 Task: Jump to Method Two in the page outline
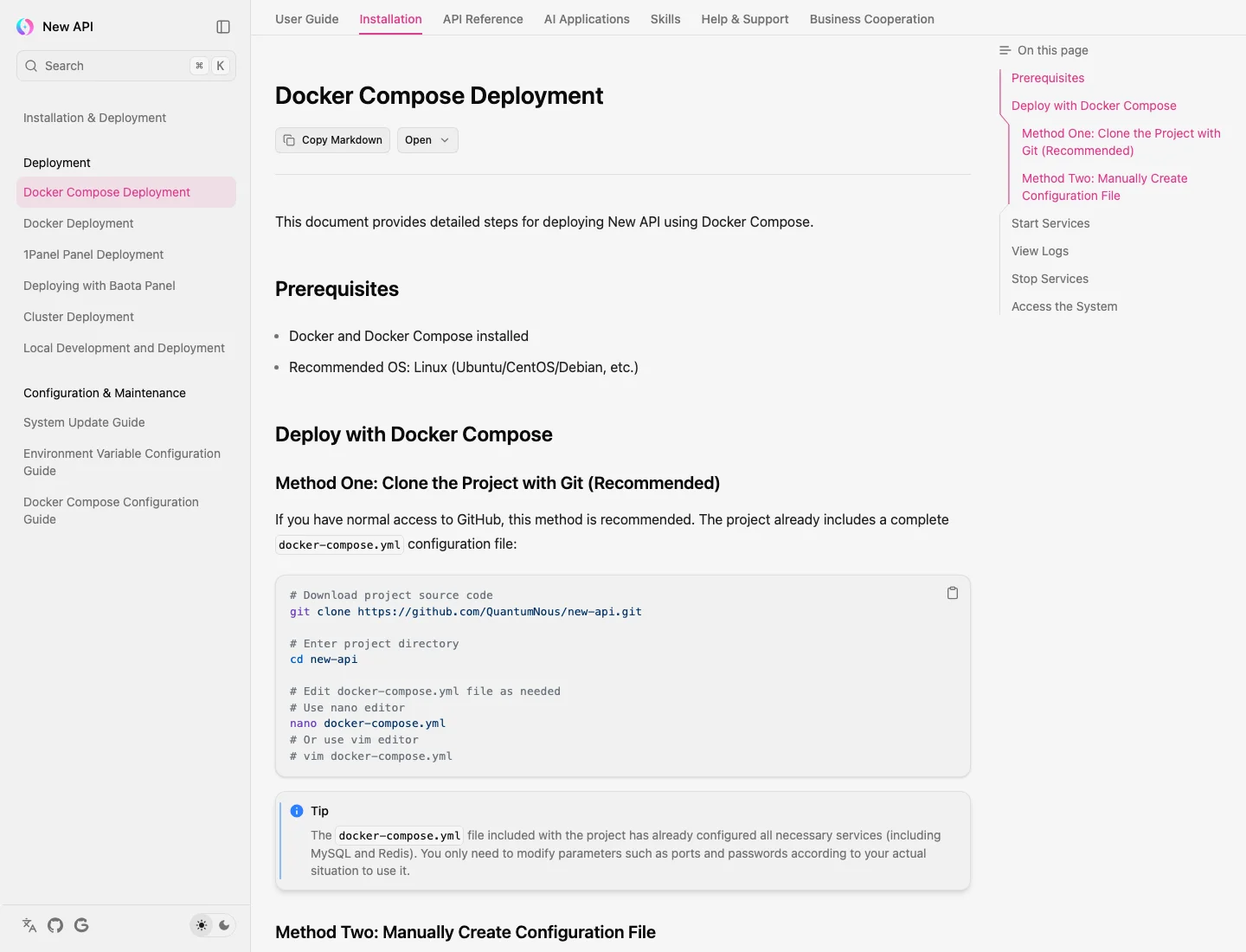coord(1105,187)
